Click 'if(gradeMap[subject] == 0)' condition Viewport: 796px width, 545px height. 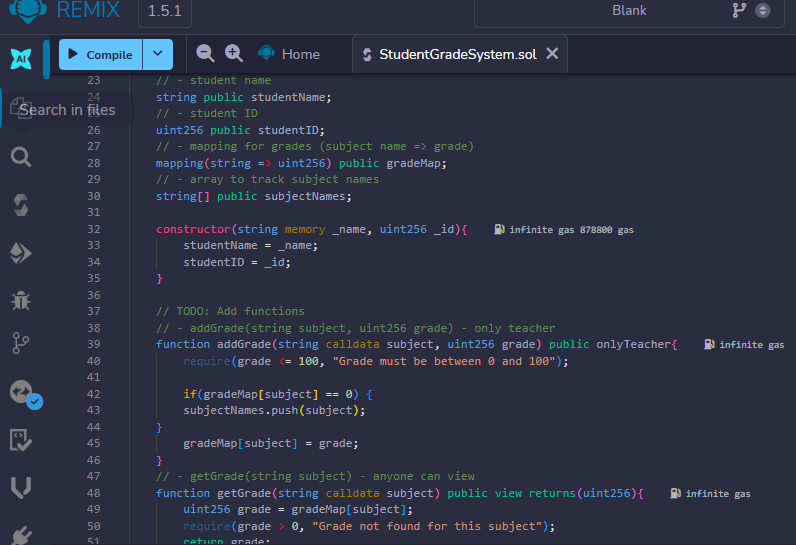click(x=271, y=394)
